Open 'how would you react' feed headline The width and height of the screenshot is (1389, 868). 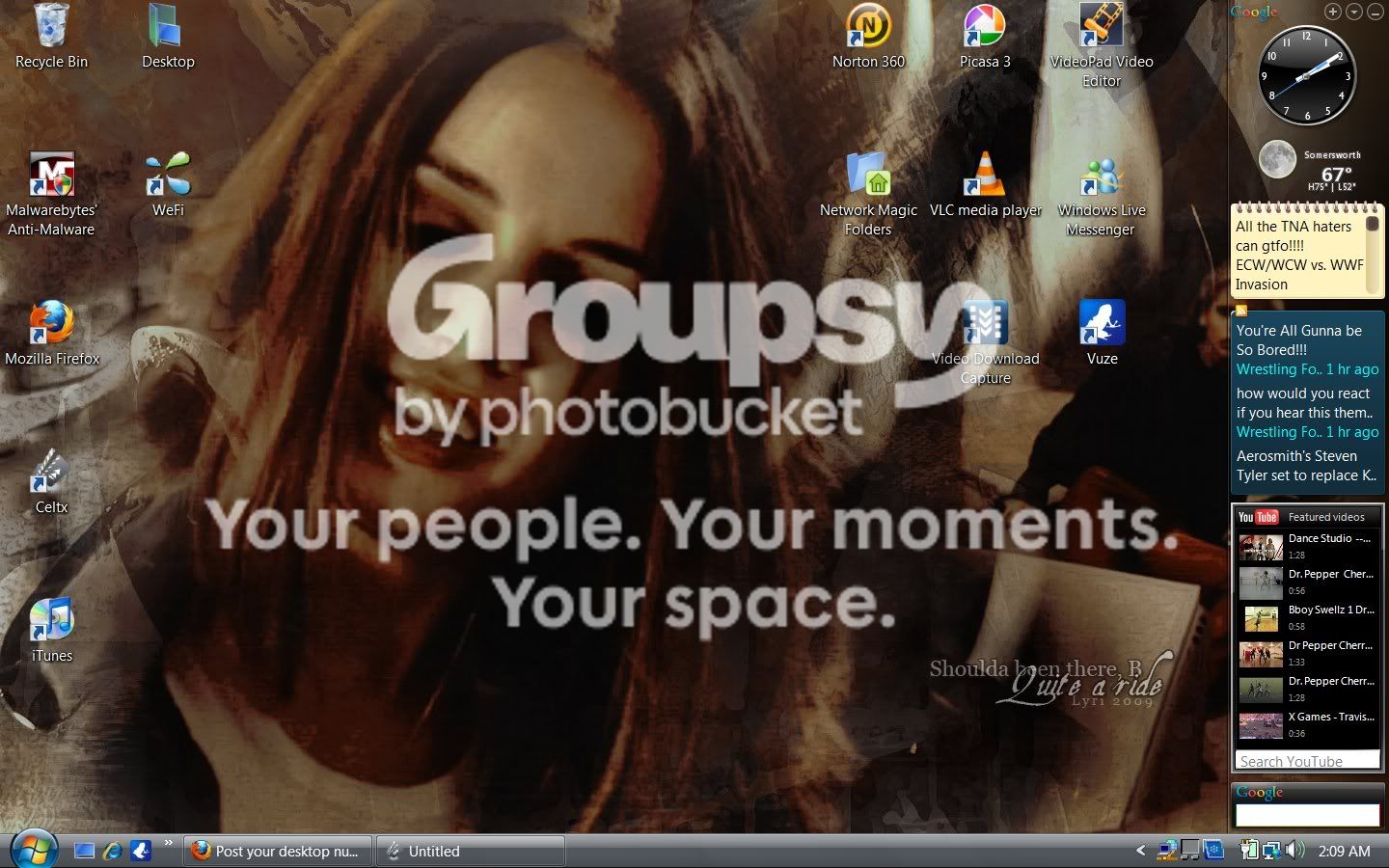(1304, 402)
